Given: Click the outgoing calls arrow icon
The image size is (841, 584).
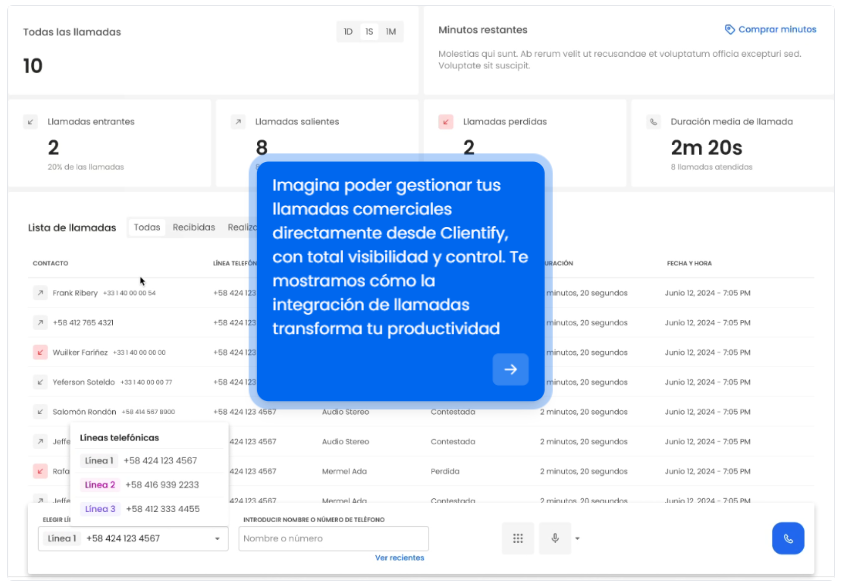Looking at the screenshot, I should [238, 122].
